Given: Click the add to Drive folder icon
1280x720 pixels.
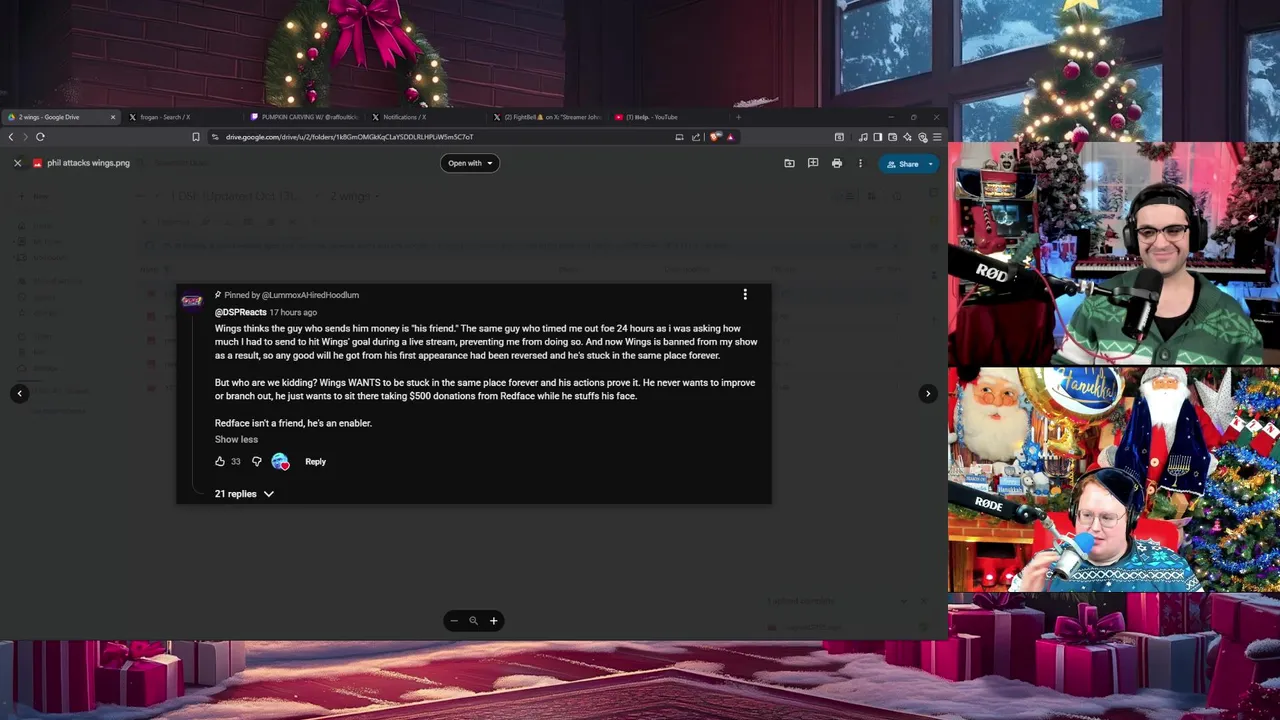Looking at the screenshot, I should coord(789,163).
